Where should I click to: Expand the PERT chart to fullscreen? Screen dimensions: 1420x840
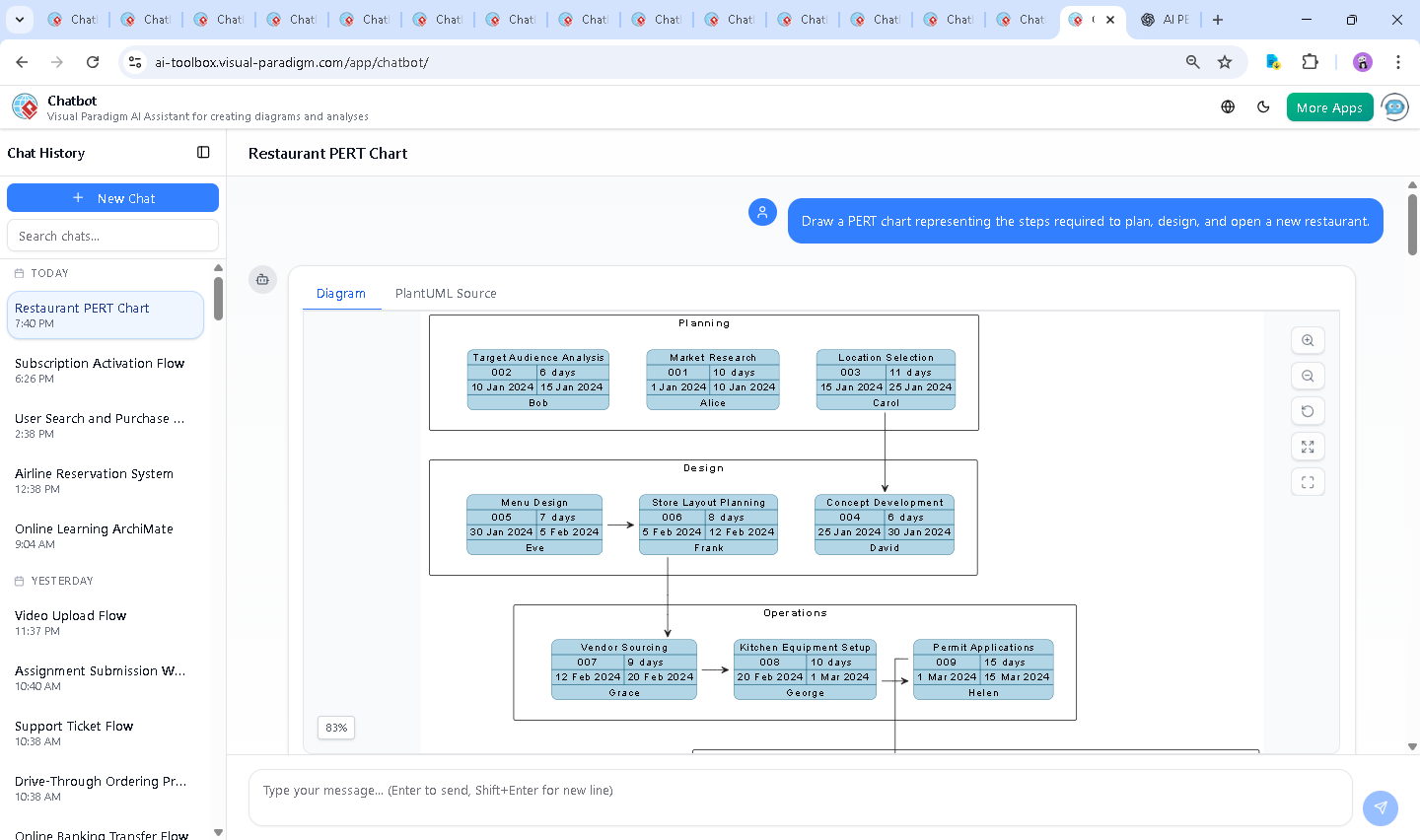1308,447
